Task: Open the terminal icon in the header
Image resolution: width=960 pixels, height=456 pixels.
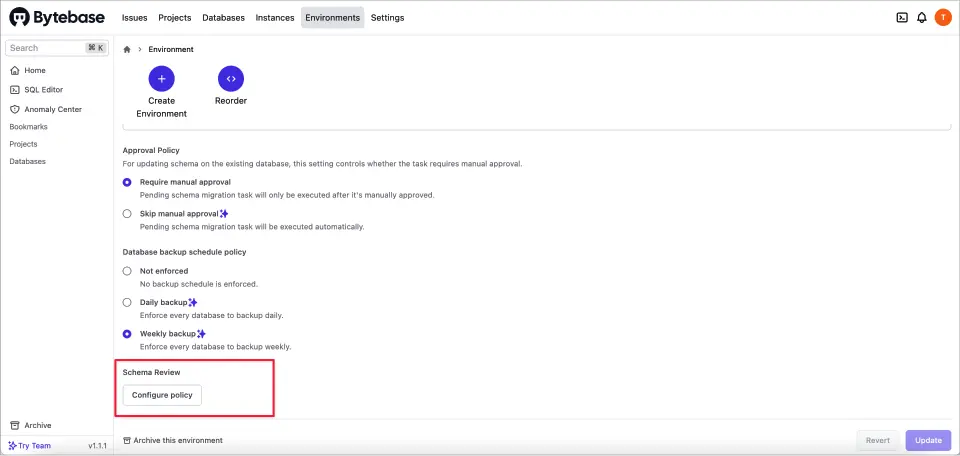Action: point(902,17)
